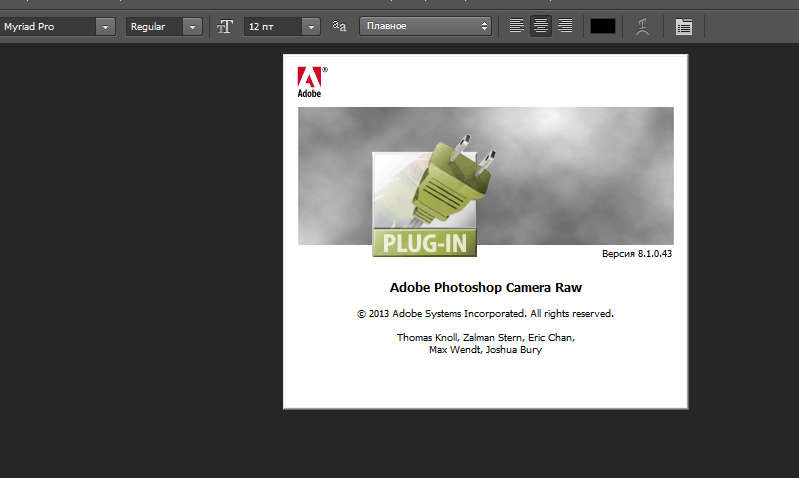Click the anti-aliasing aa icon
This screenshot has height=478, width=799.
pos(339,26)
